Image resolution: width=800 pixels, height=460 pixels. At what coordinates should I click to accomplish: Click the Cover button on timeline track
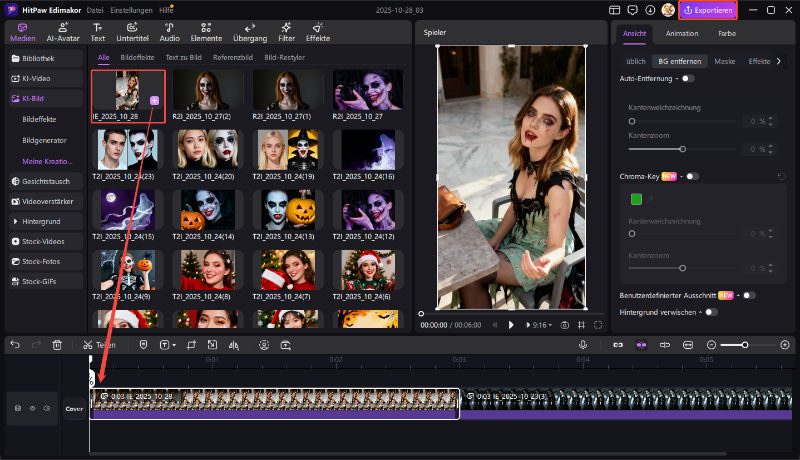pyautogui.click(x=74, y=408)
